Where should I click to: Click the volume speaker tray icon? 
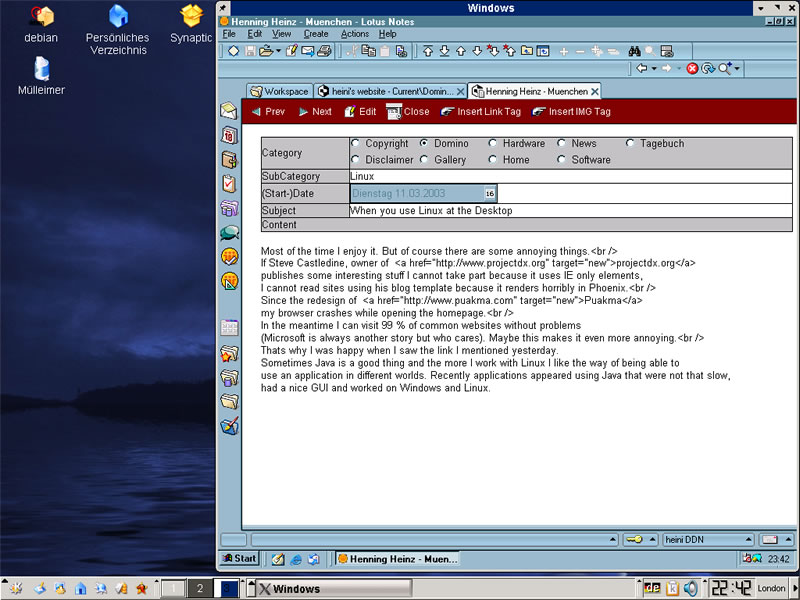point(690,588)
